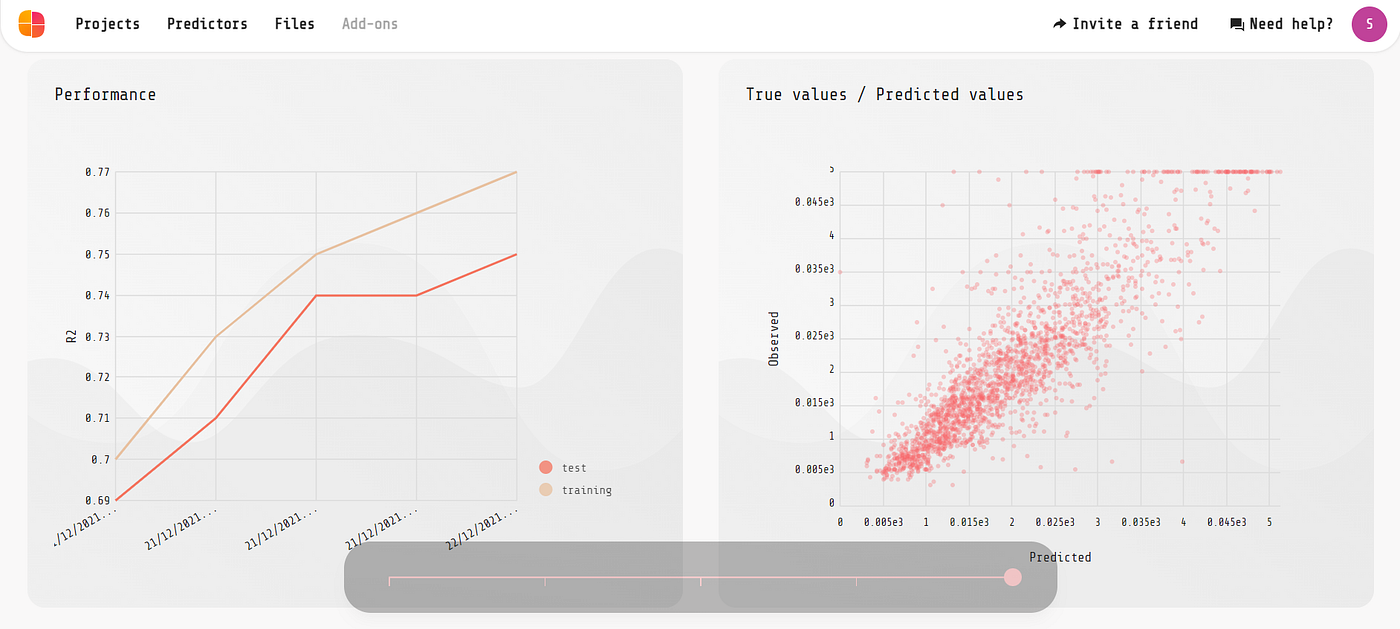Image resolution: width=1400 pixels, height=629 pixels.
Task: Click the training line endpoint at 0.77
Action: click(516, 172)
